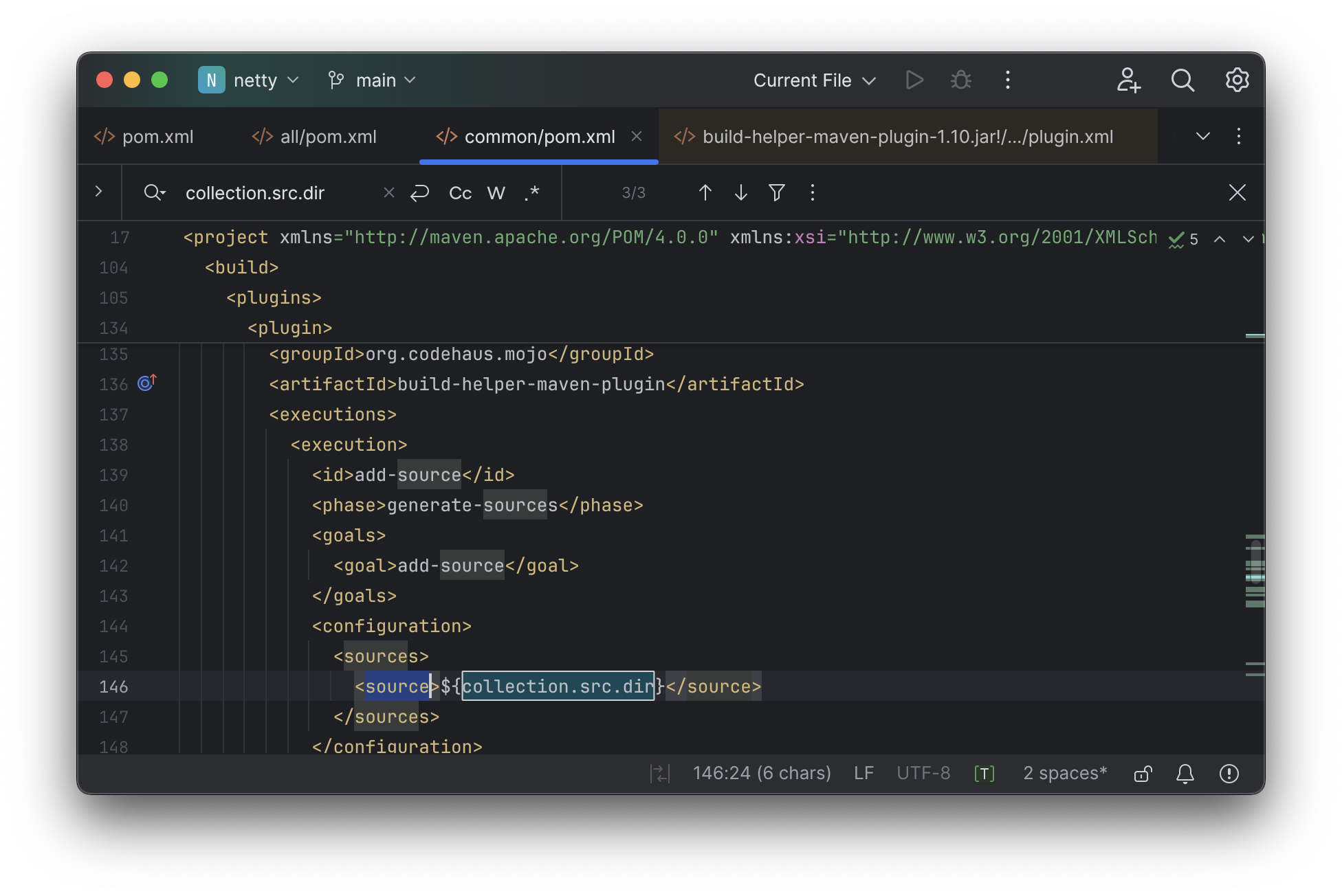Toggle soft-wrap in the status bar
This screenshot has width=1342, height=896.
[660, 773]
